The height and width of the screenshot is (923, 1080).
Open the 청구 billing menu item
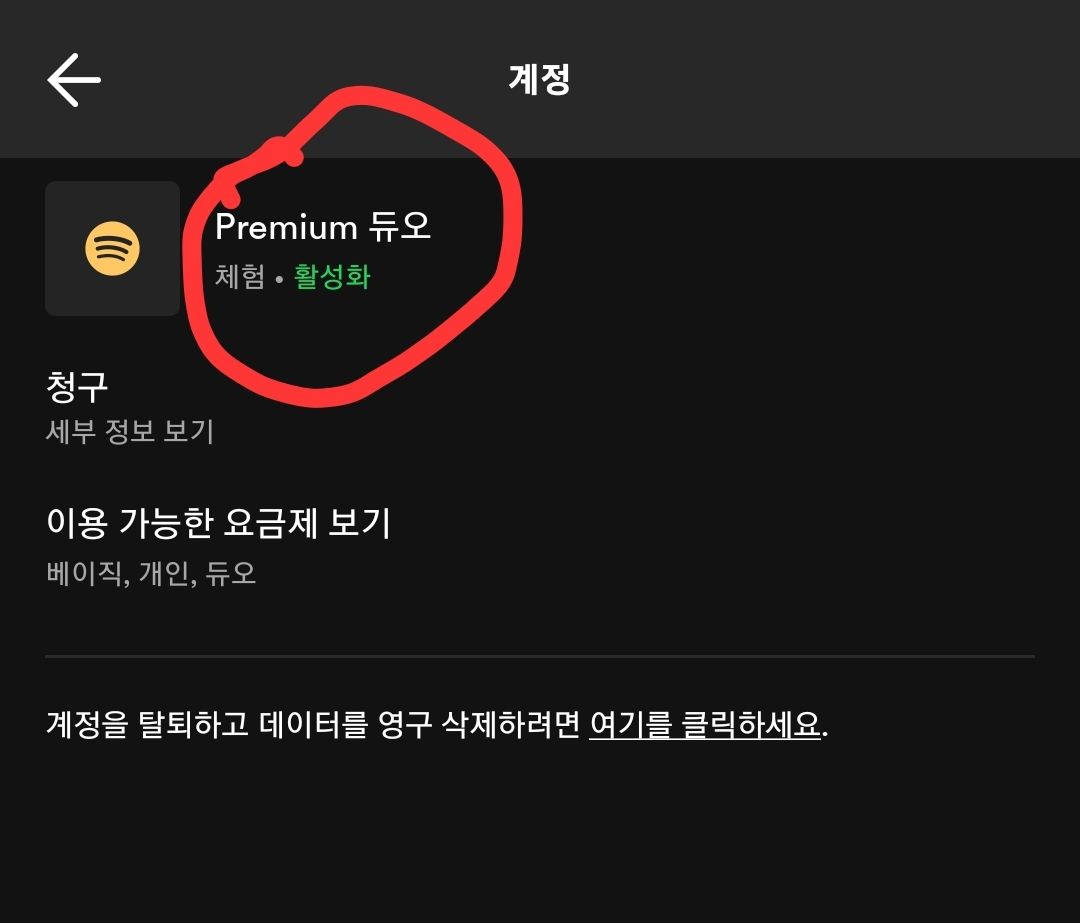point(77,385)
